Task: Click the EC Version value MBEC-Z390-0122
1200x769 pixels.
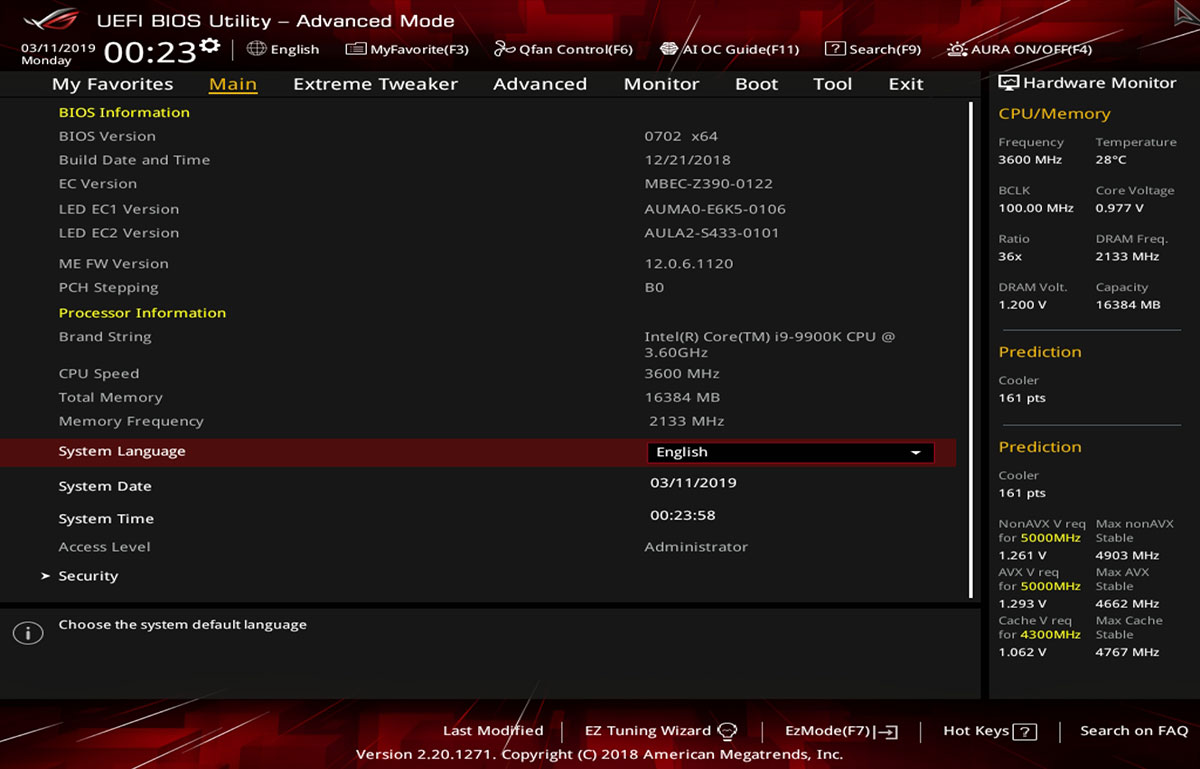Action: 709,184
